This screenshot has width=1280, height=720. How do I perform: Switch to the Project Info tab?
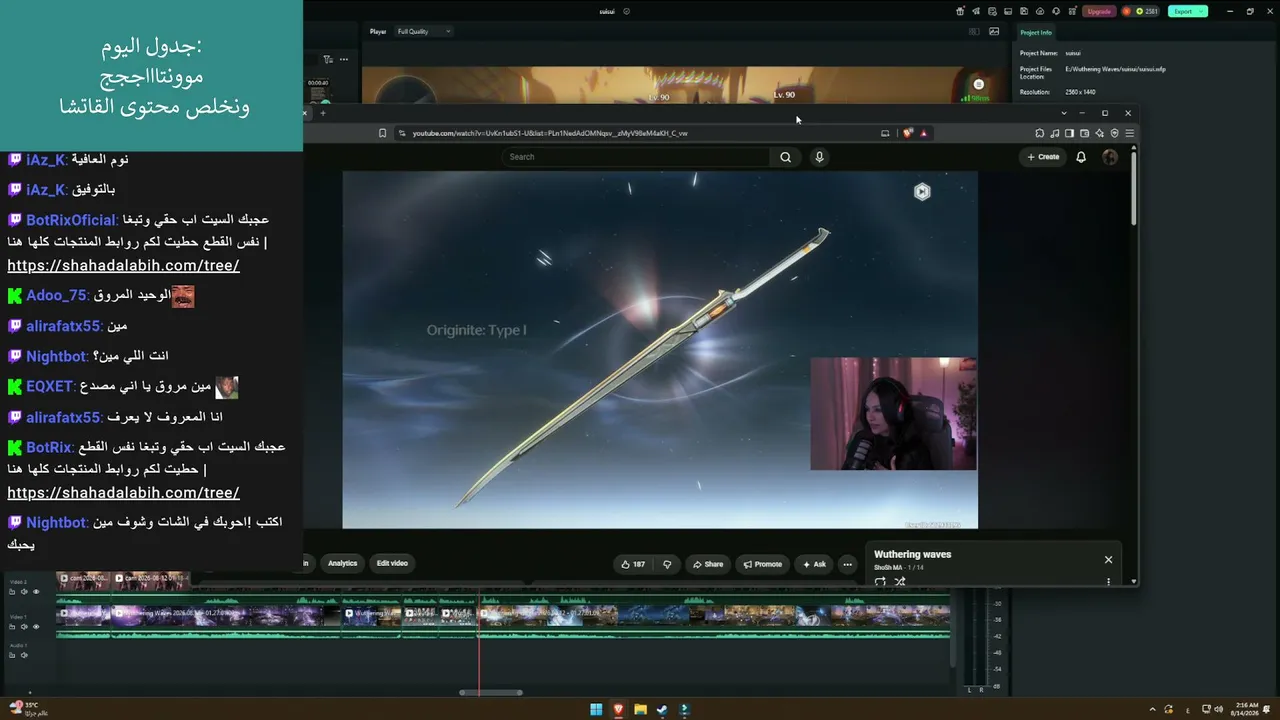[x=1036, y=33]
